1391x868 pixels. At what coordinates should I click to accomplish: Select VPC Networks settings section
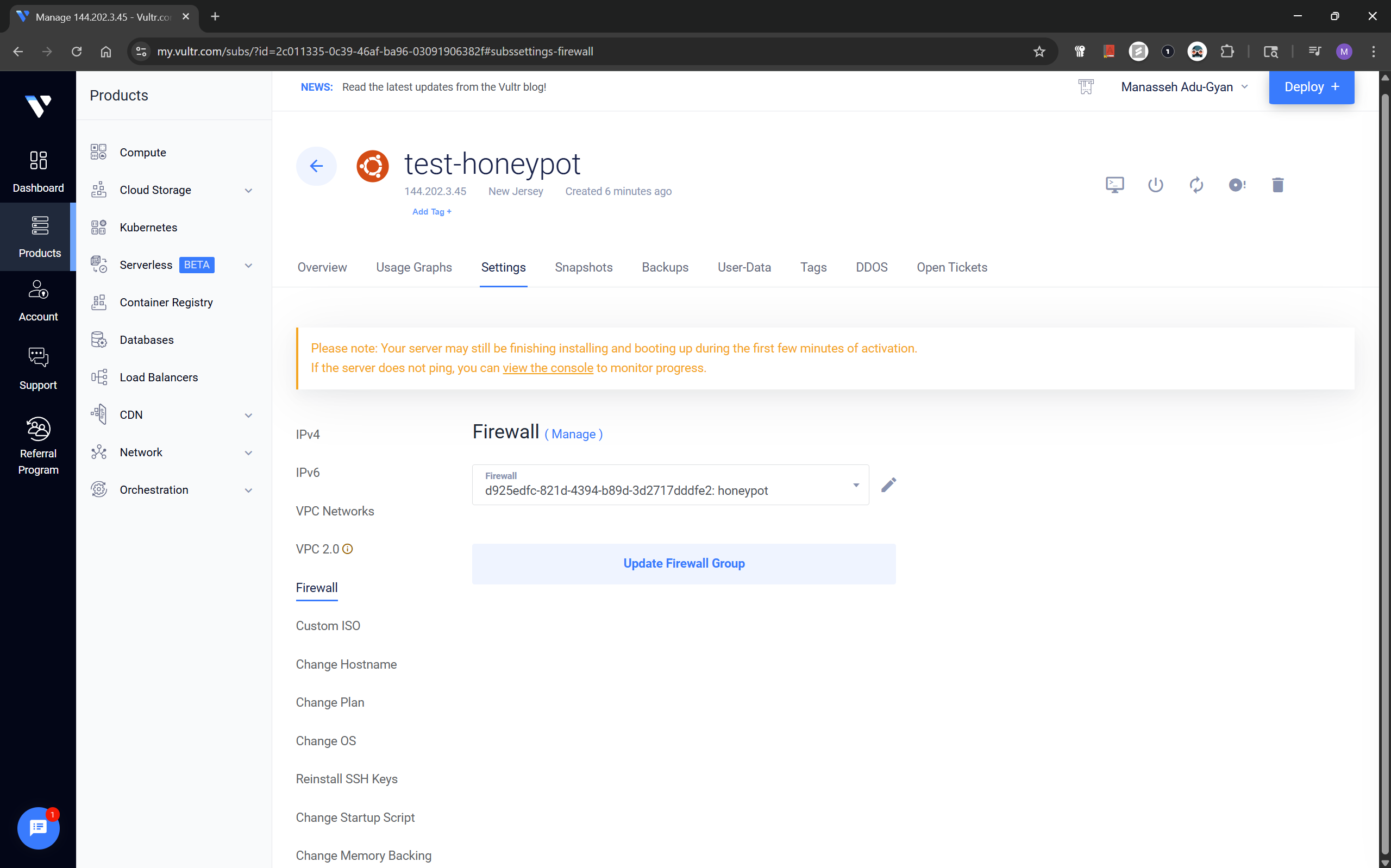coord(335,511)
